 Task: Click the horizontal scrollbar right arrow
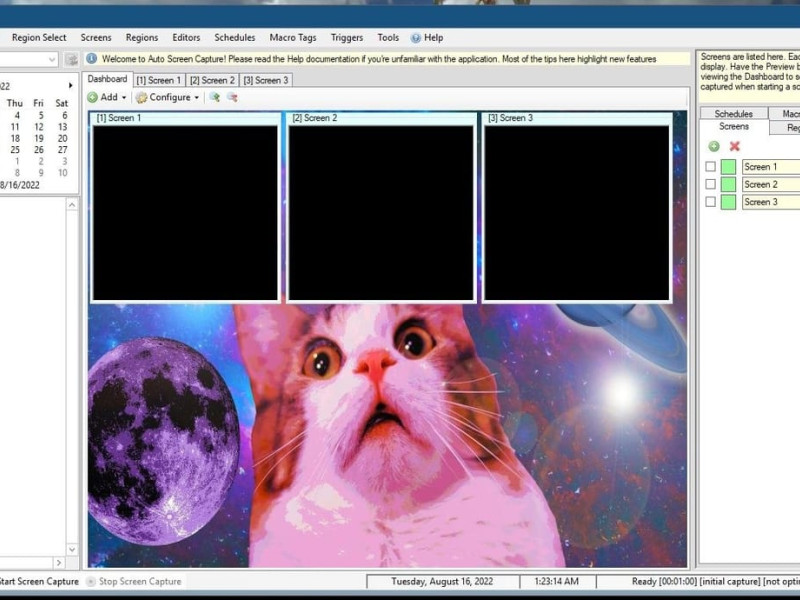coord(59,563)
